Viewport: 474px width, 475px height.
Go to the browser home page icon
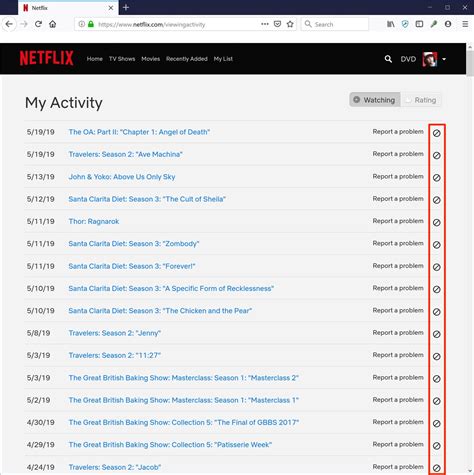tap(53, 24)
